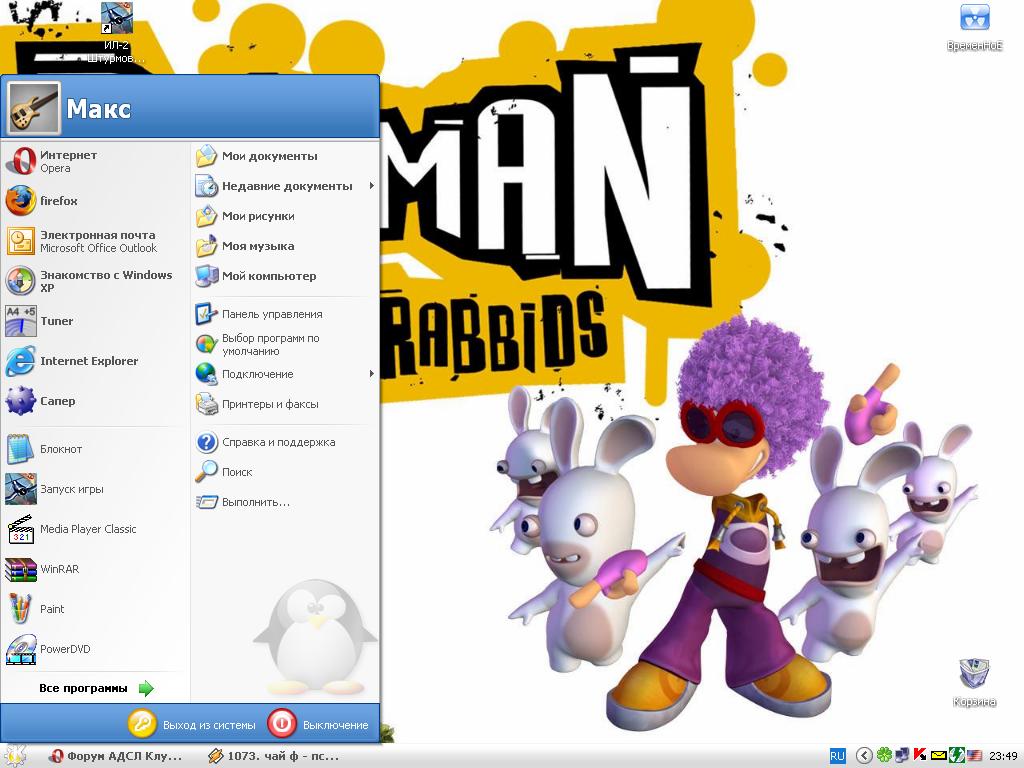Open Media Player Classic
Viewport: 1024px width, 768px height.
(95, 529)
